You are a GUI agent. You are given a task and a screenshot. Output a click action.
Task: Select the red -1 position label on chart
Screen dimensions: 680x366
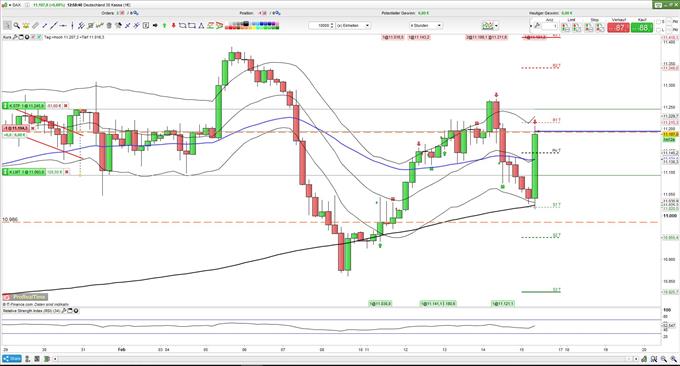click(16, 128)
